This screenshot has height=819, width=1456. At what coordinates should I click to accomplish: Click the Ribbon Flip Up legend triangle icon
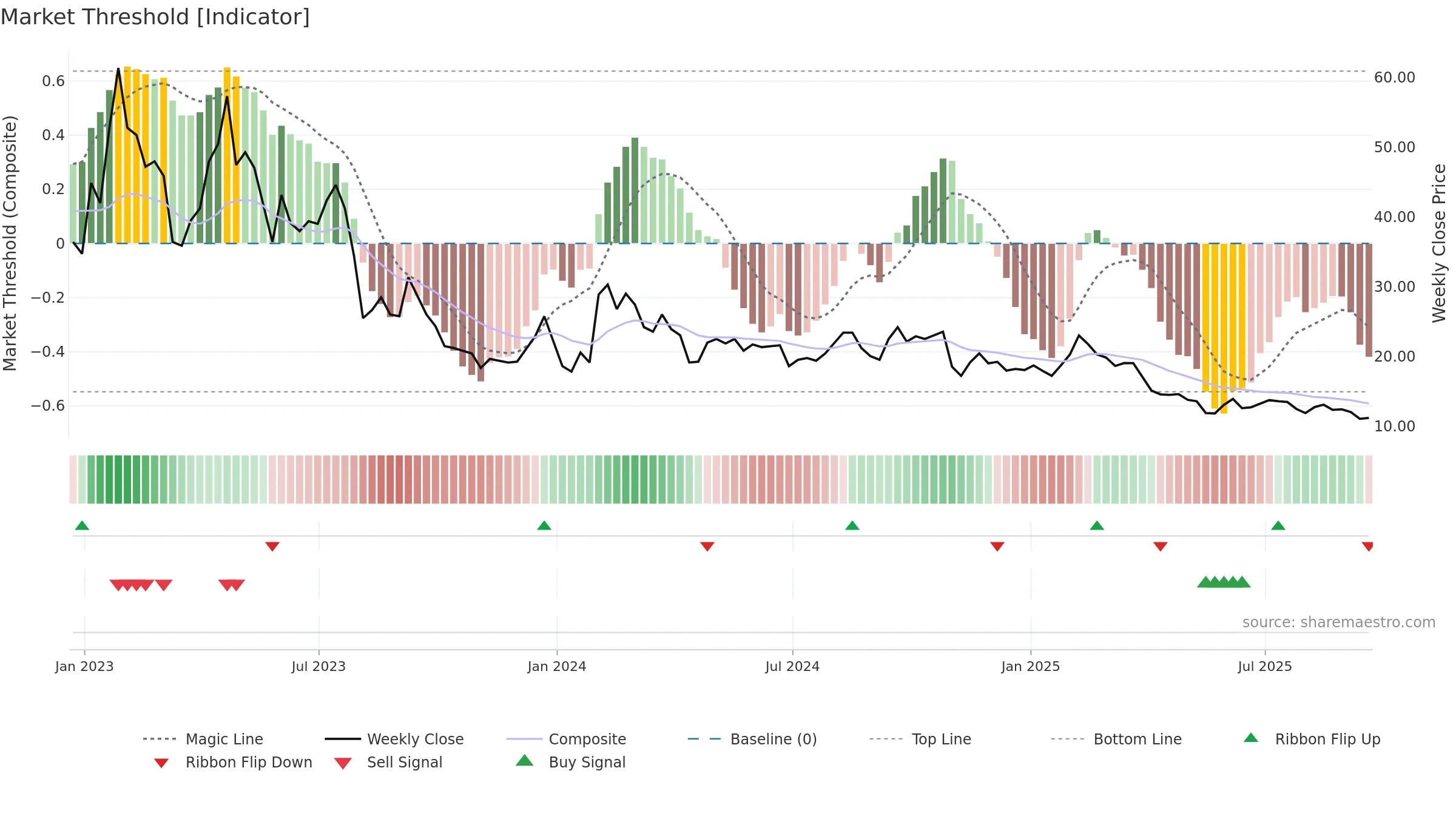[1251, 738]
